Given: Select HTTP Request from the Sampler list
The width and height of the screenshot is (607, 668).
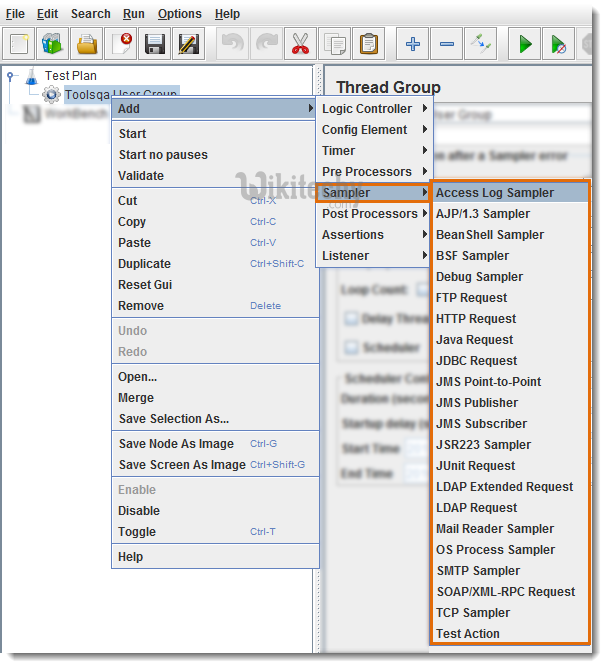Looking at the screenshot, I should pyautogui.click(x=476, y=319).
